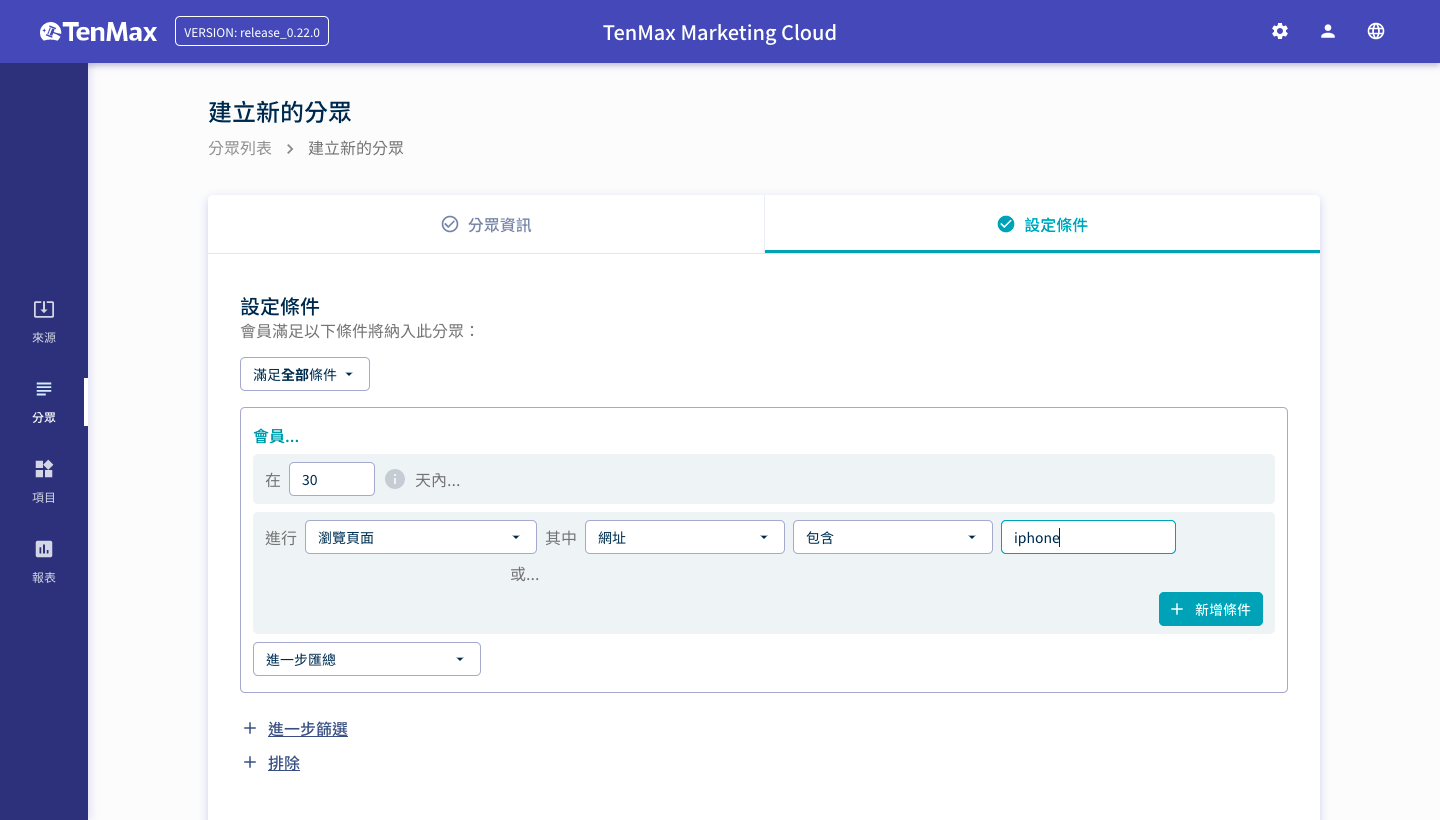Open 分眾 in the sidebar

(44, 401)
